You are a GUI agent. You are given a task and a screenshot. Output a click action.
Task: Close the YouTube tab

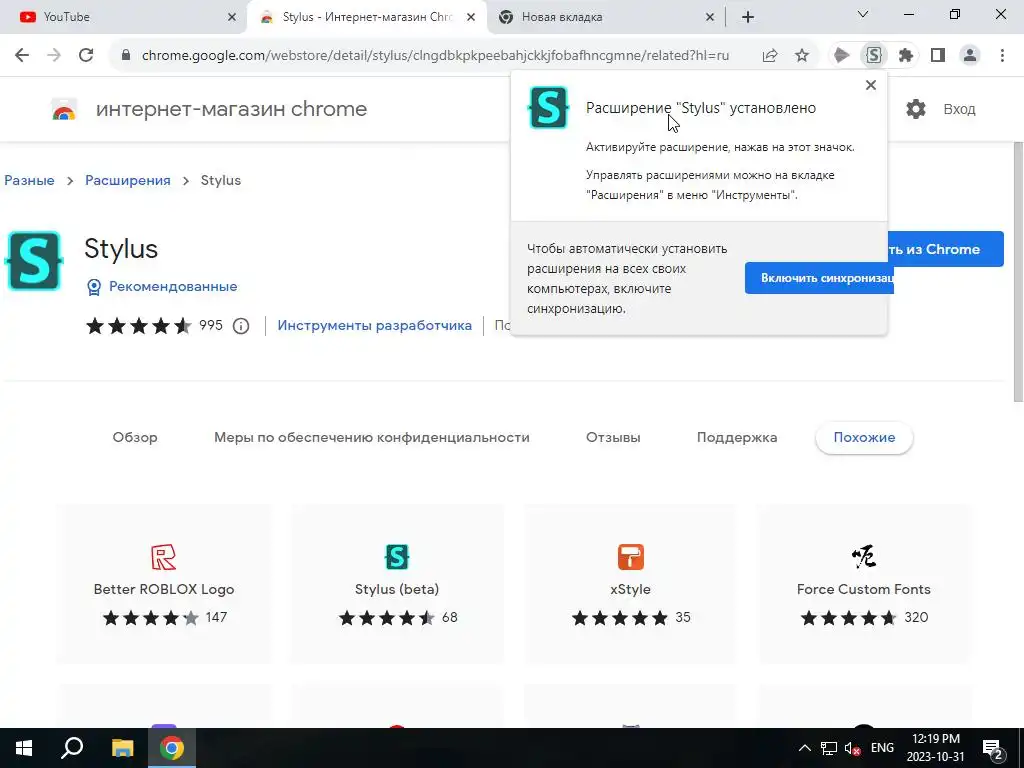231,17
